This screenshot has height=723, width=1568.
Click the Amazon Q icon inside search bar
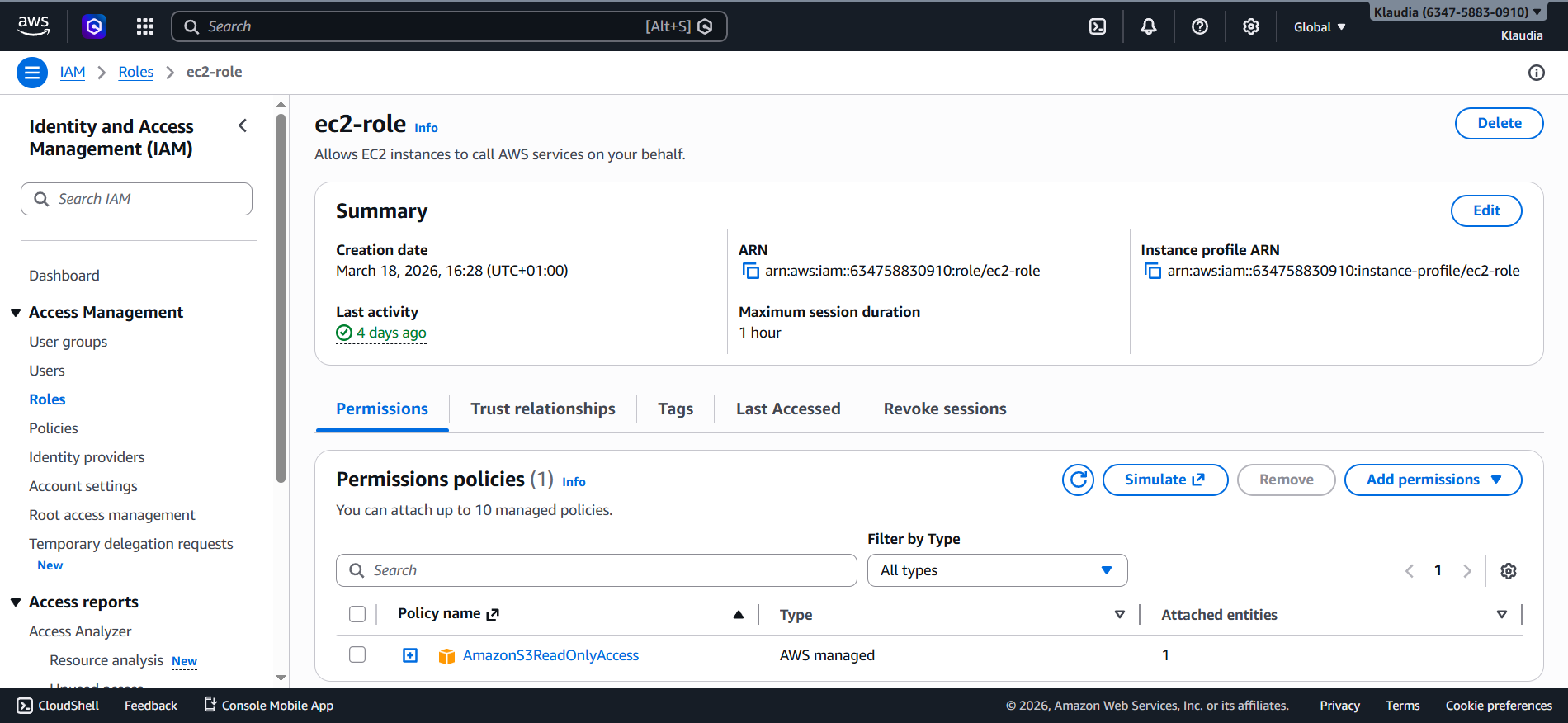[x=705, y=26]
